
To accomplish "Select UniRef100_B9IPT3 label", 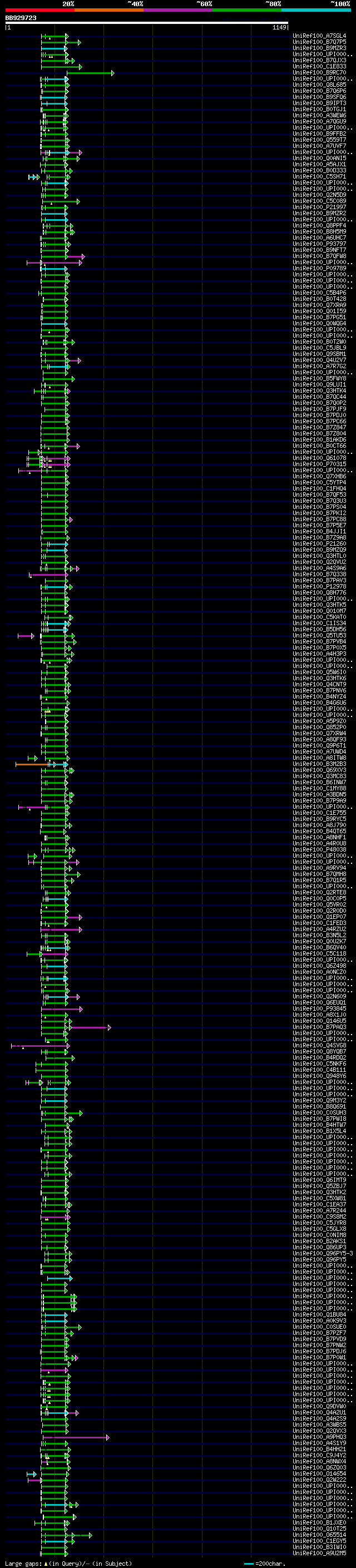I will pyautogui.click(x=319, y=103).
